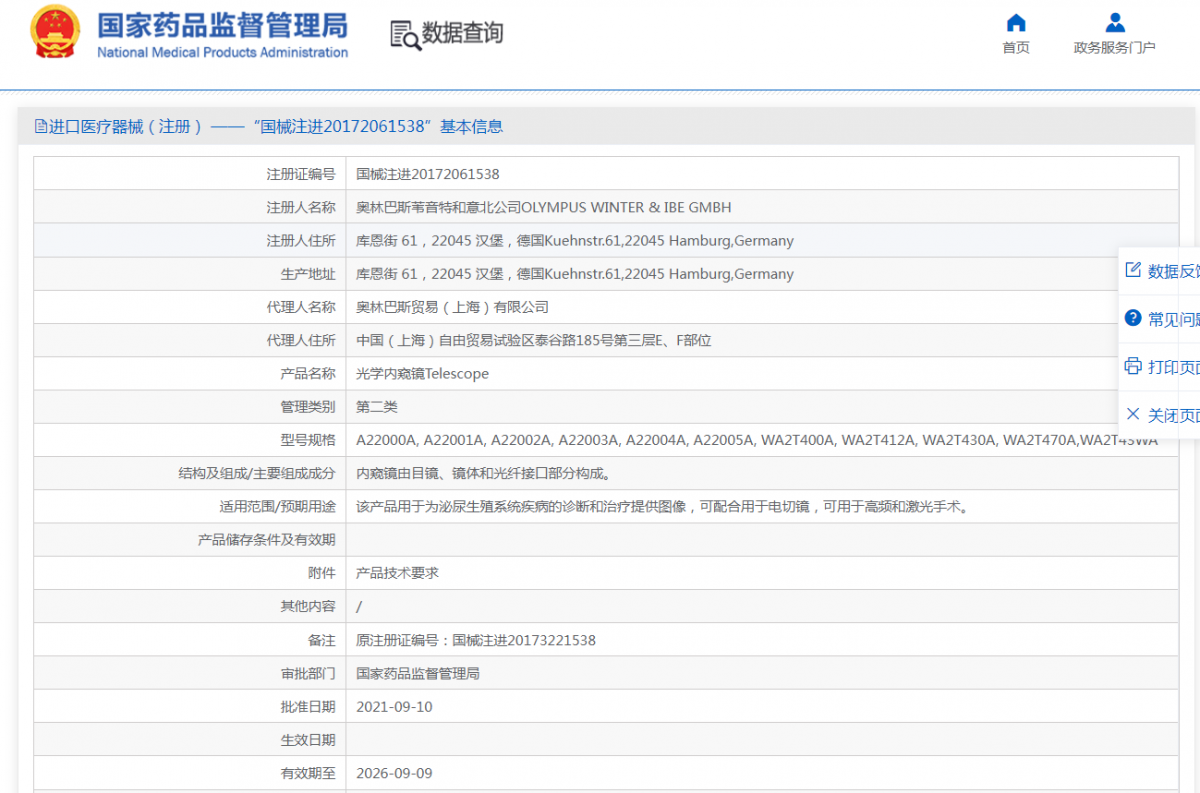Screen dimensions: 1200x793
Task: Click 内窥镜由目镜 composition description
Action: (483, 473)
